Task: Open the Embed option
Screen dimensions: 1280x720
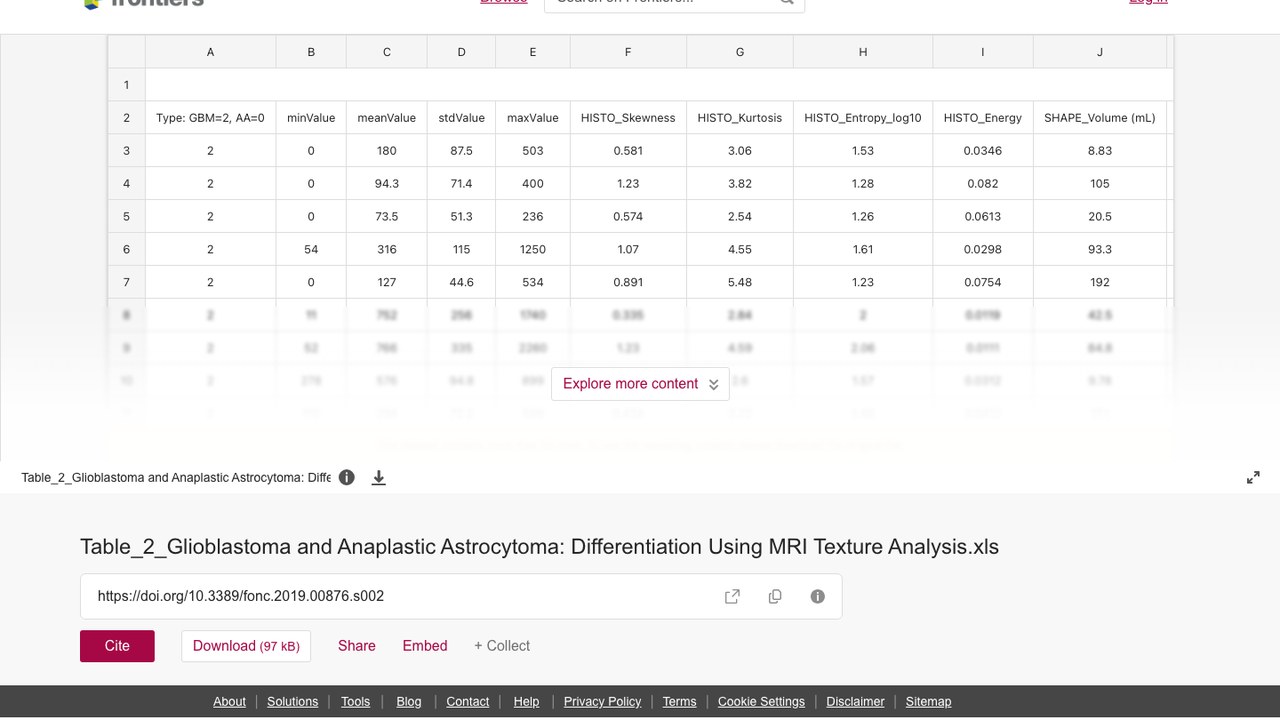Action: click(425, 646)
